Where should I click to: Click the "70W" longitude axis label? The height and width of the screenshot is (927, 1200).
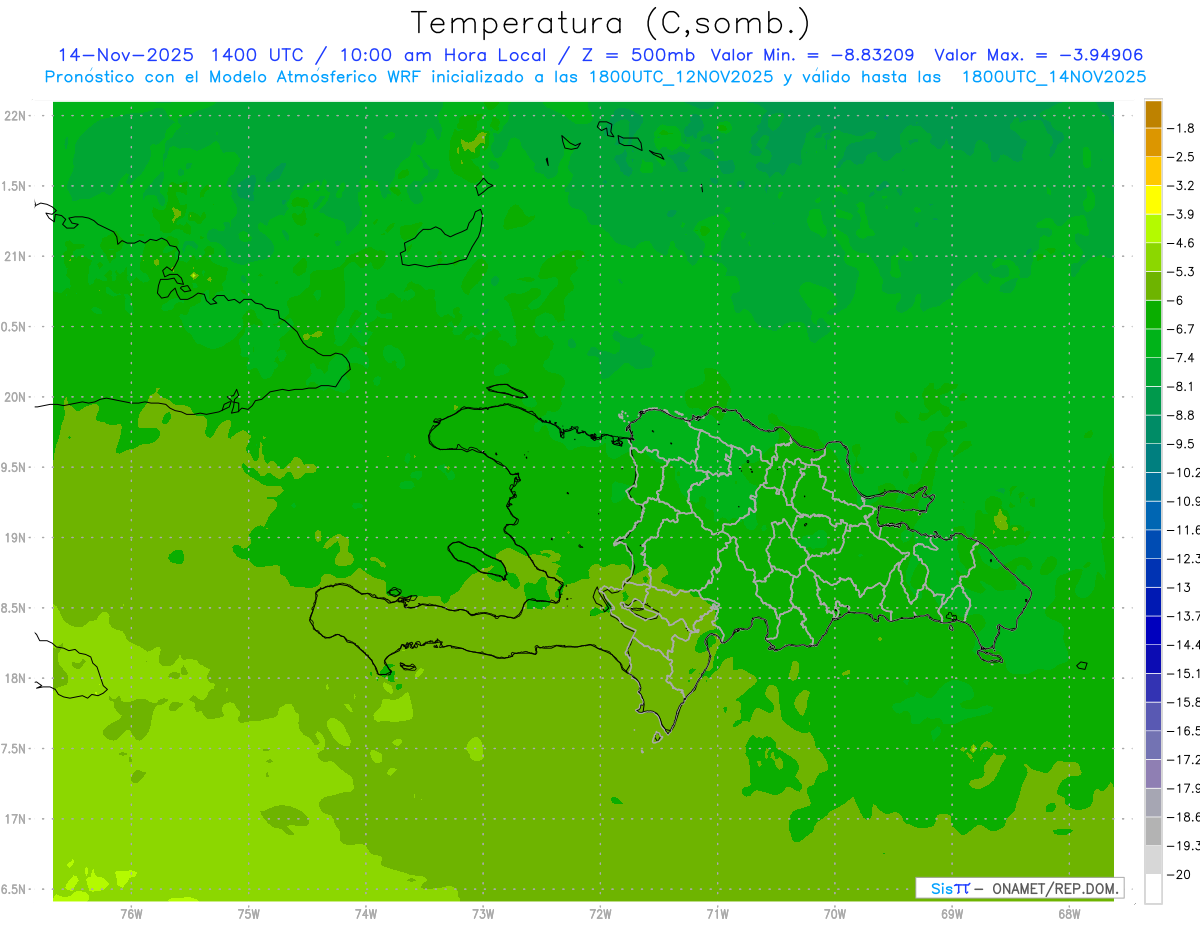pos(835,913)
